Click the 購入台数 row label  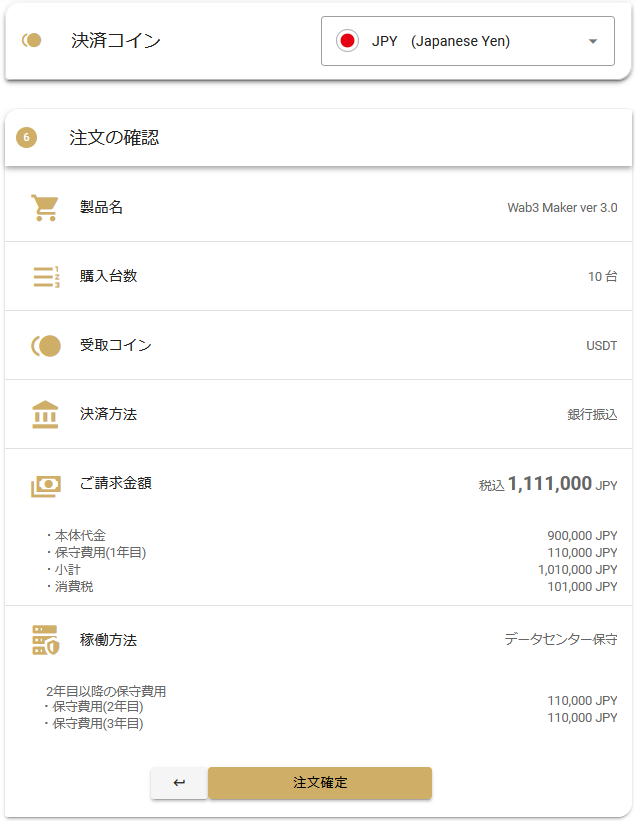click(108, 276)
